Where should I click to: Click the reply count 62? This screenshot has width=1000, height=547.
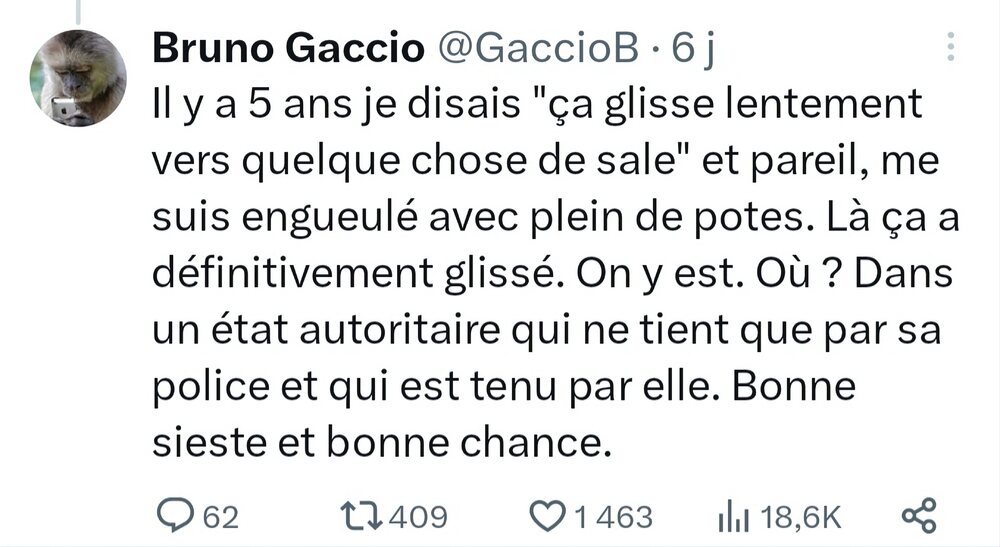point(221,517)
